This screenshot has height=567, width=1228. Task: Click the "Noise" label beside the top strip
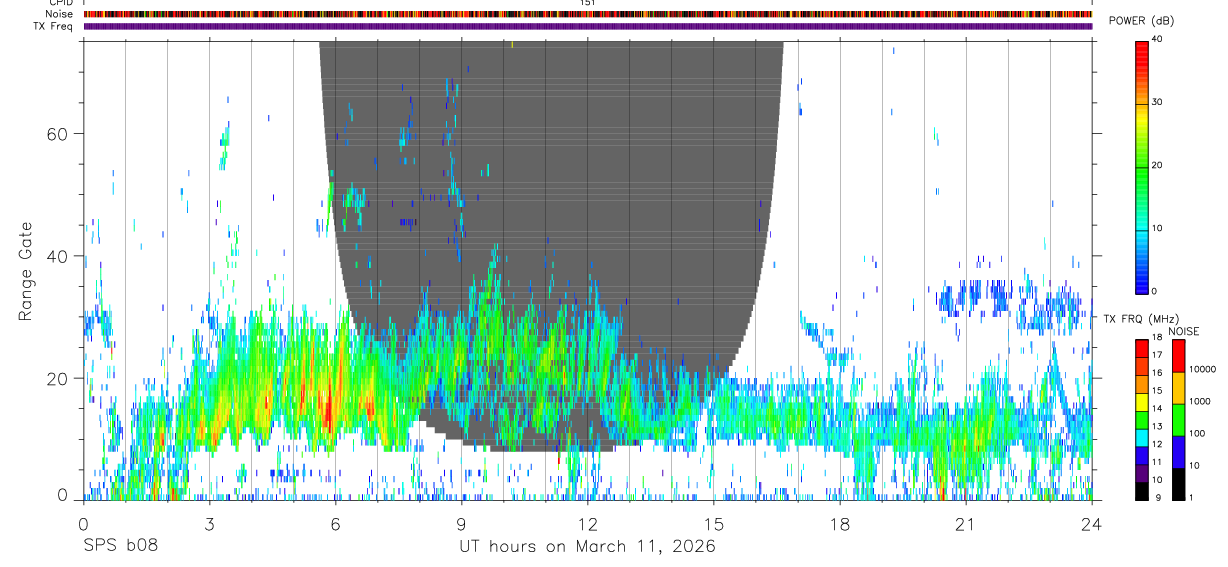coord(61,14)
